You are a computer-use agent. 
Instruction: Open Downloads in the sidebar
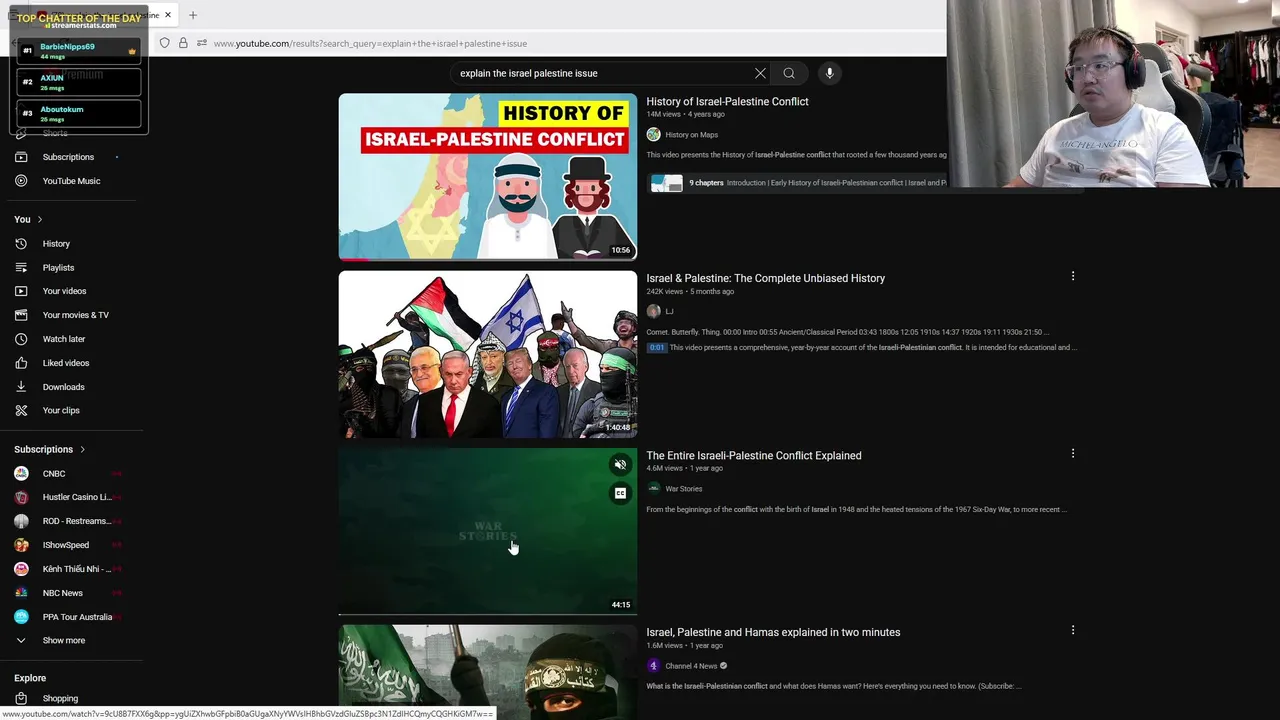(x=63, y=387)
